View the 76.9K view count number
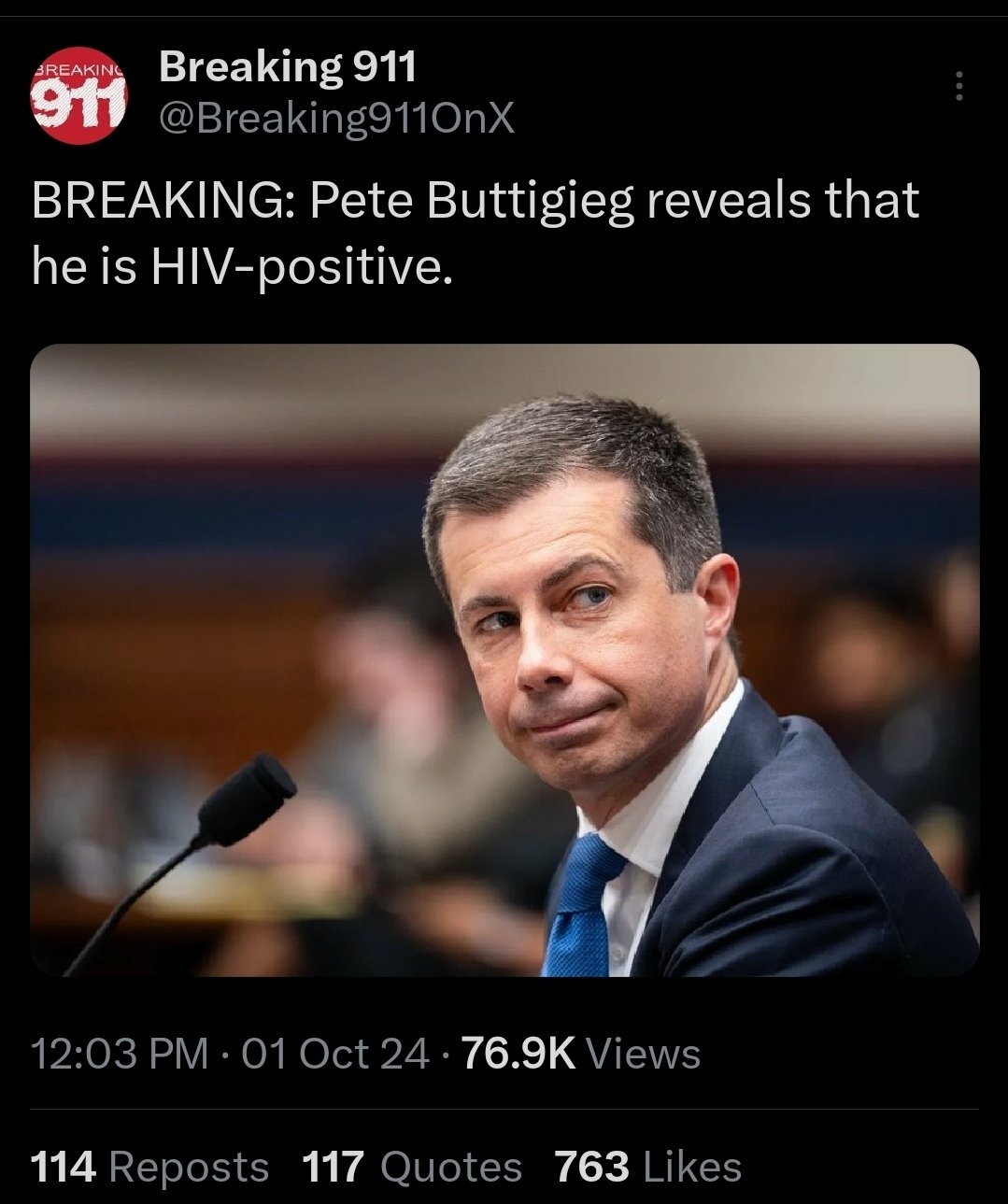 518,1054
